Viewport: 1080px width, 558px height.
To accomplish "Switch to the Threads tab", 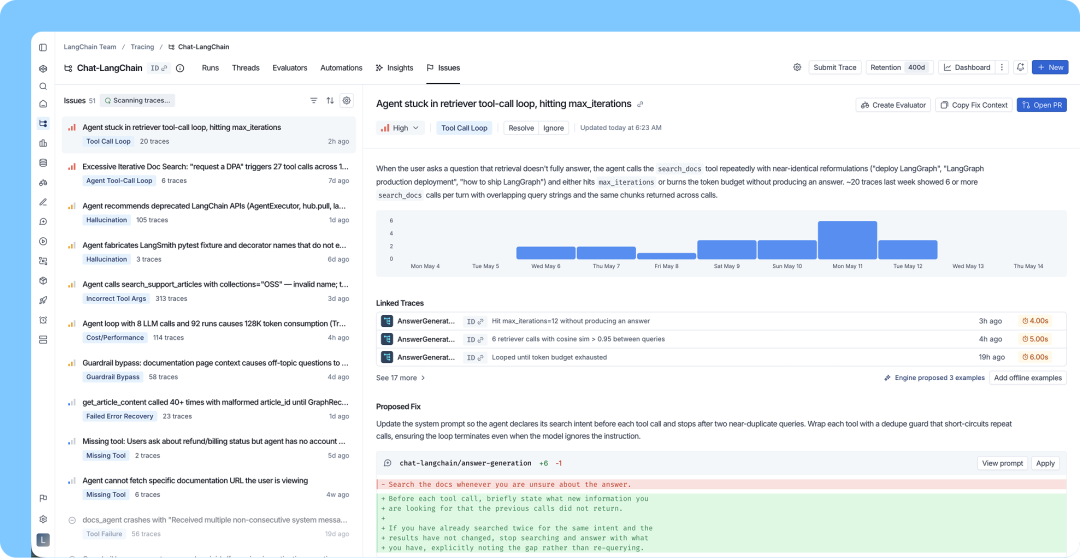I will [x=245, y=68].
